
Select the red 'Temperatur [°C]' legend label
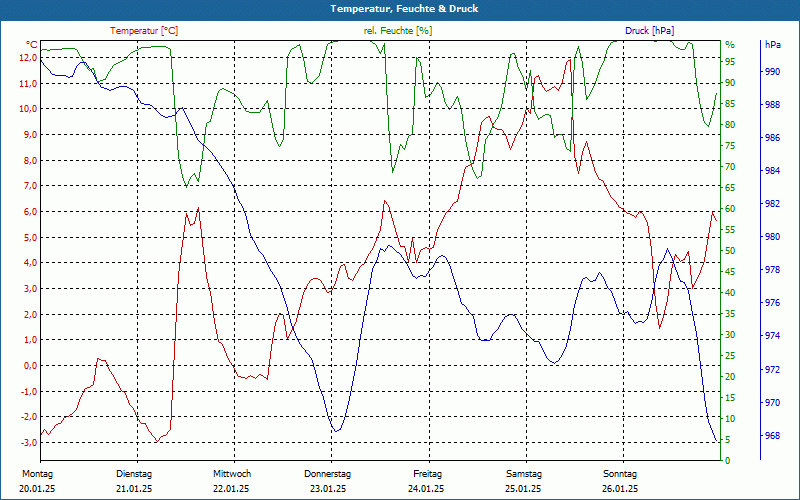[144, 31]
